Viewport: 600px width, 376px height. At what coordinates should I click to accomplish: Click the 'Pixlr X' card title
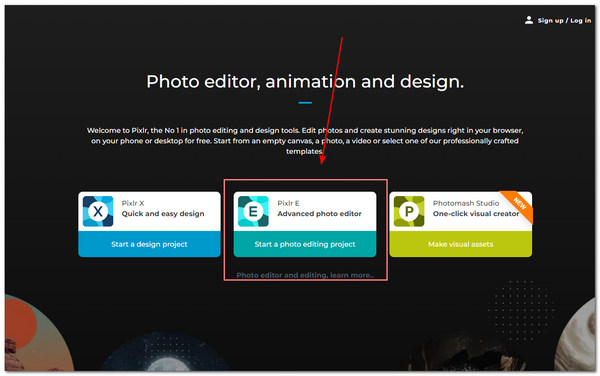tap(133, 203)
